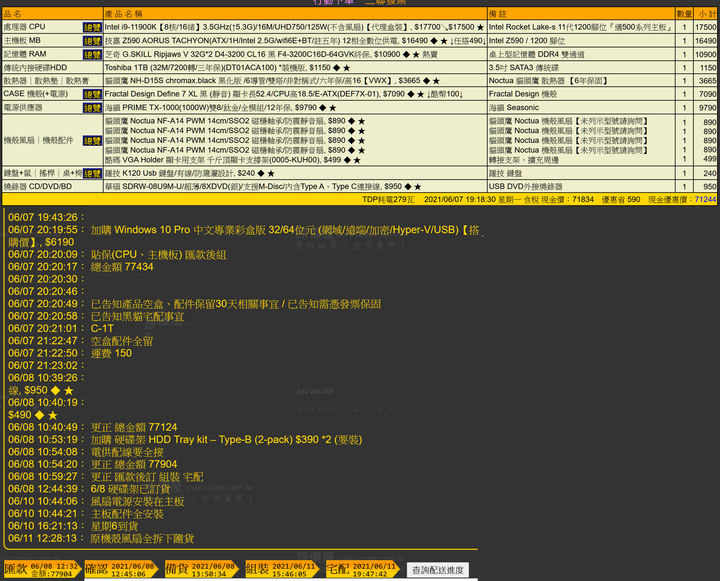
Task: Click the TDP耗電279瓦 summary text
Action: [x=388, y=199]
